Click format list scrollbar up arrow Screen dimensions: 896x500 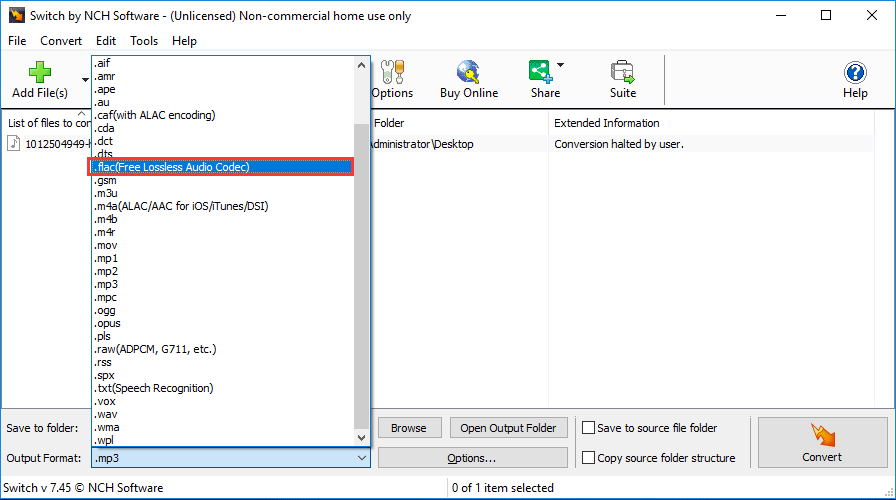coord(361,65)
